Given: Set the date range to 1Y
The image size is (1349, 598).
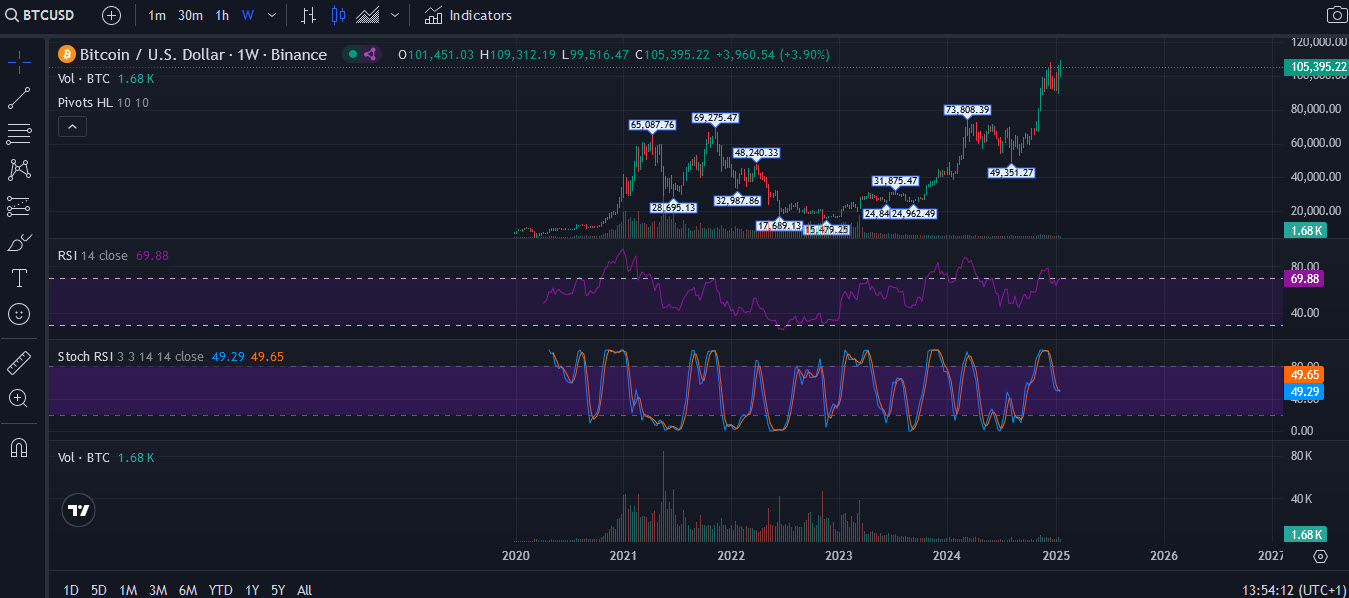Looking at the screenshot, I should point(252,590).
